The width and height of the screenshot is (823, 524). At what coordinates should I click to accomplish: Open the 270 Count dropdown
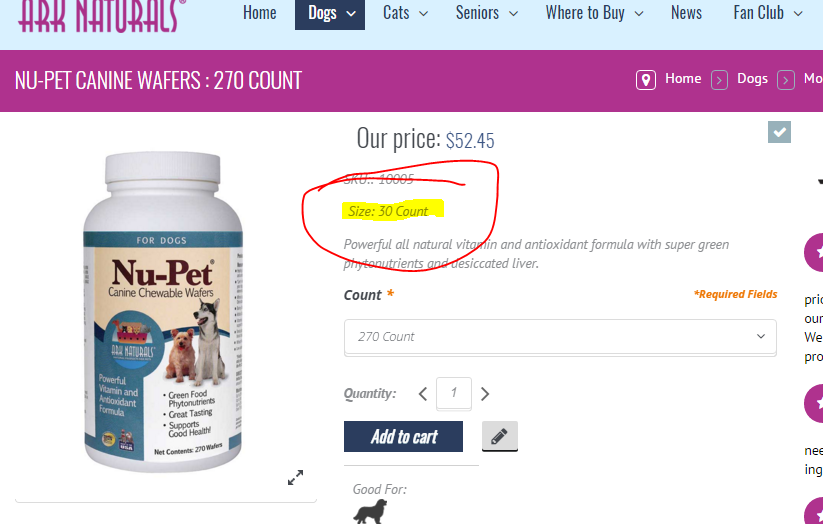coord(560,337)
